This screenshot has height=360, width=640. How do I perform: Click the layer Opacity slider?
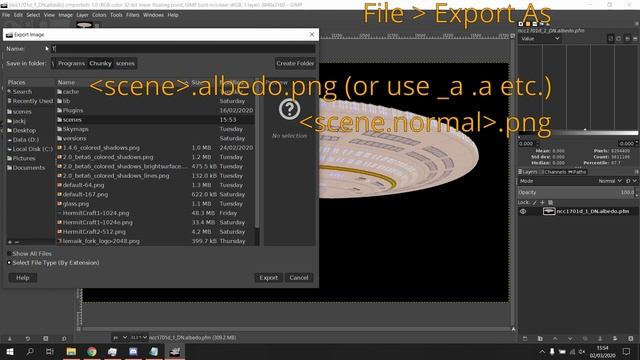click(x=577, y=192)
